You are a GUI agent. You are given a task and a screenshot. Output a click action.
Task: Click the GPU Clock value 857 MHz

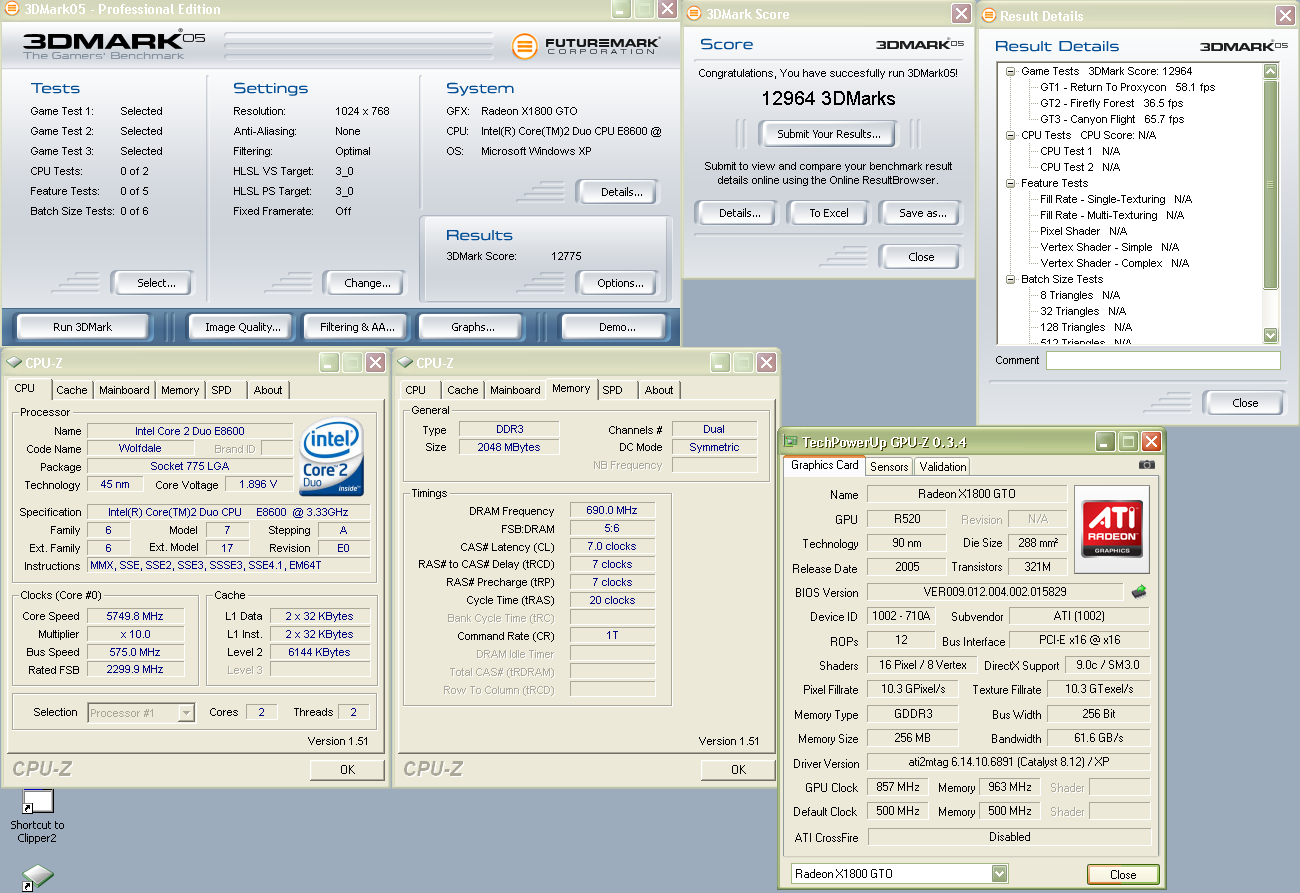[x=897, y=787]
